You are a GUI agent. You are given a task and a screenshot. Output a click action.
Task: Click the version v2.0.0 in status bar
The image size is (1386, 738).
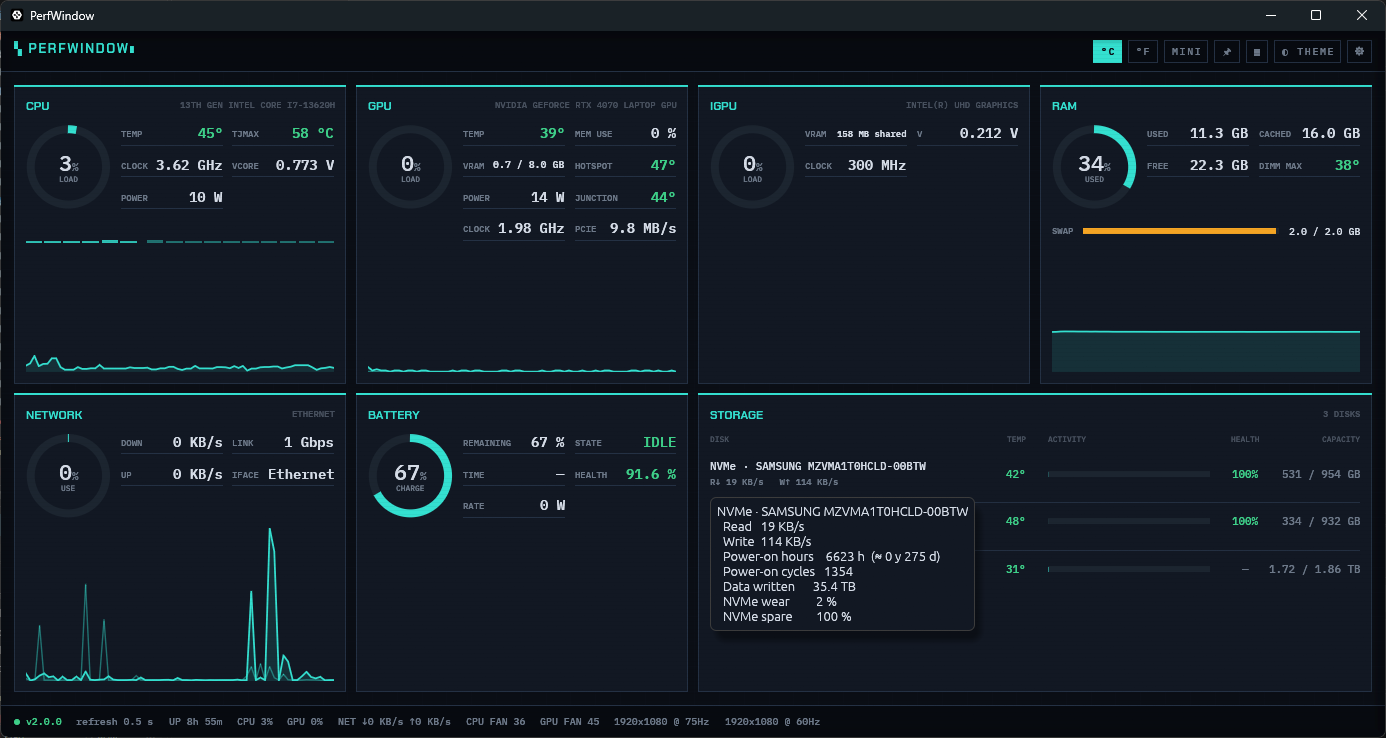tap(43, 722)
